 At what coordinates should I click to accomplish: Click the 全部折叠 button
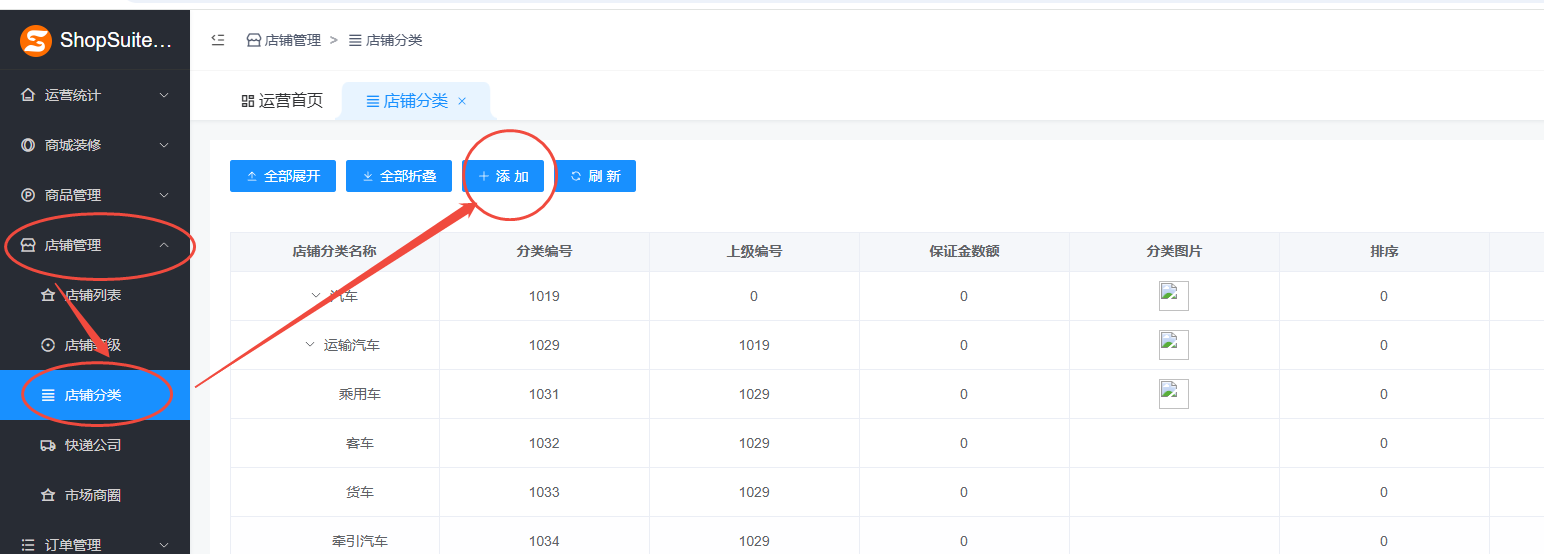click(x=399, y=176)
